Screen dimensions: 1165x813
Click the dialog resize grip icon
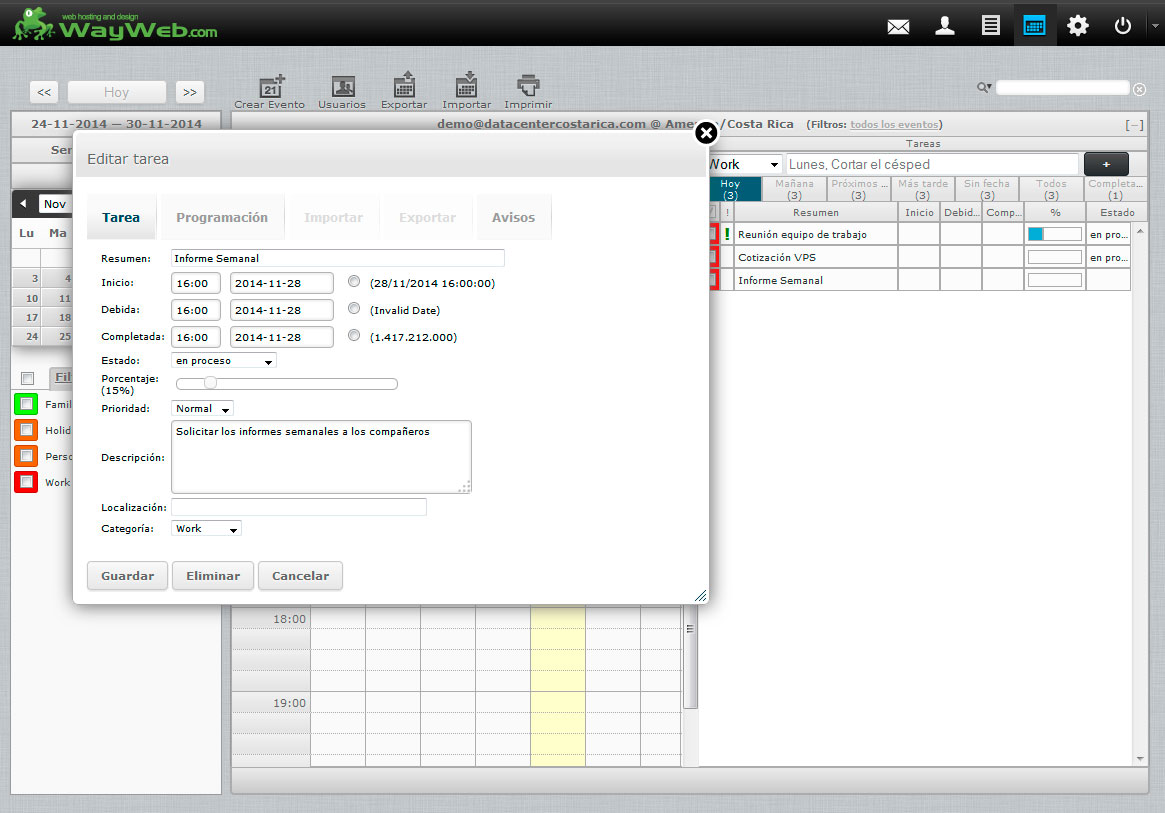(x=700, y=595)
